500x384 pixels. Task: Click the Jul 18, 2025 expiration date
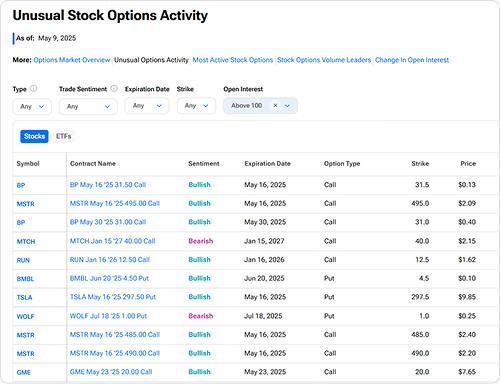pyautogui.click(x=263, y=316)
